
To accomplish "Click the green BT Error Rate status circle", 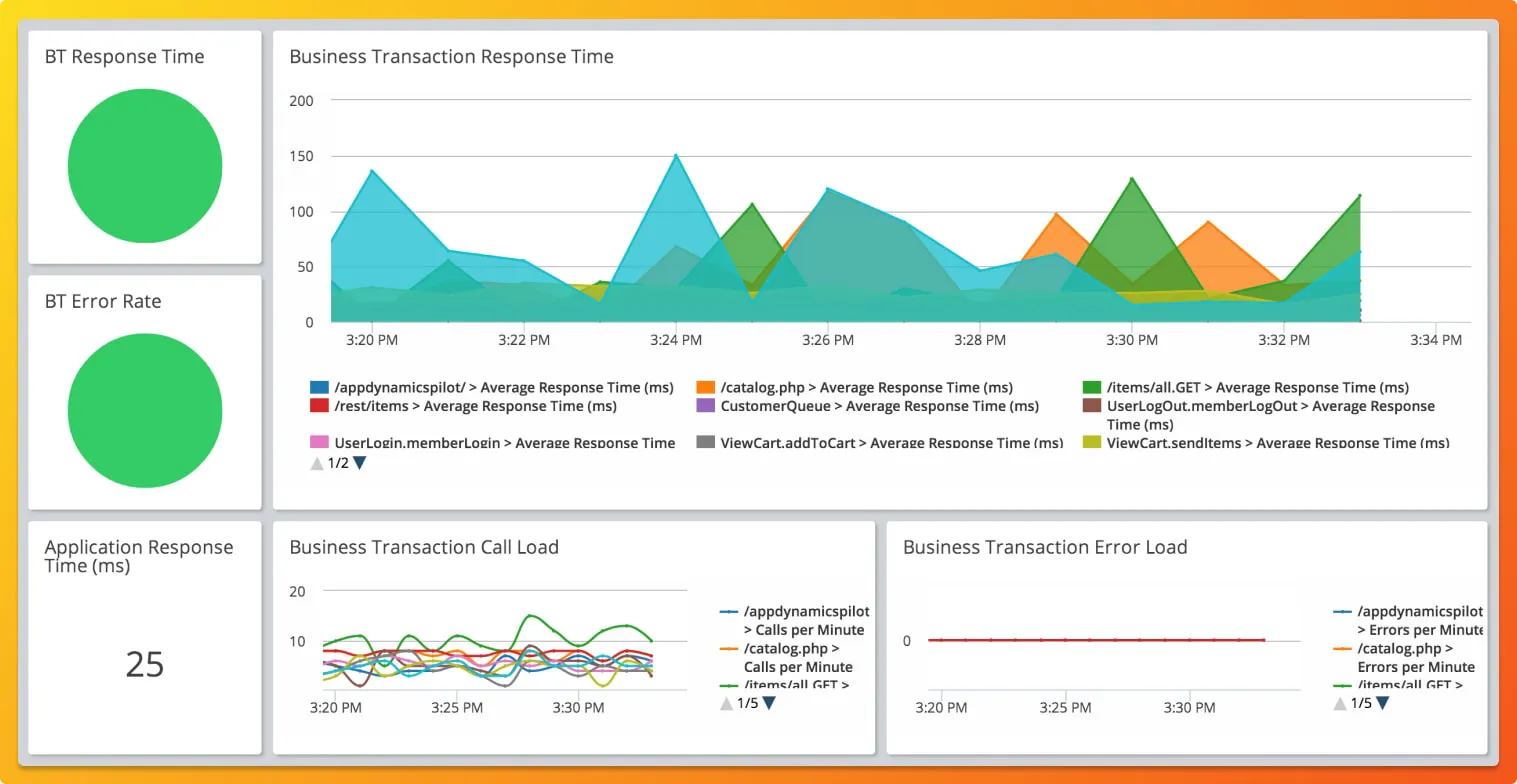I will [x=145, y=410].
